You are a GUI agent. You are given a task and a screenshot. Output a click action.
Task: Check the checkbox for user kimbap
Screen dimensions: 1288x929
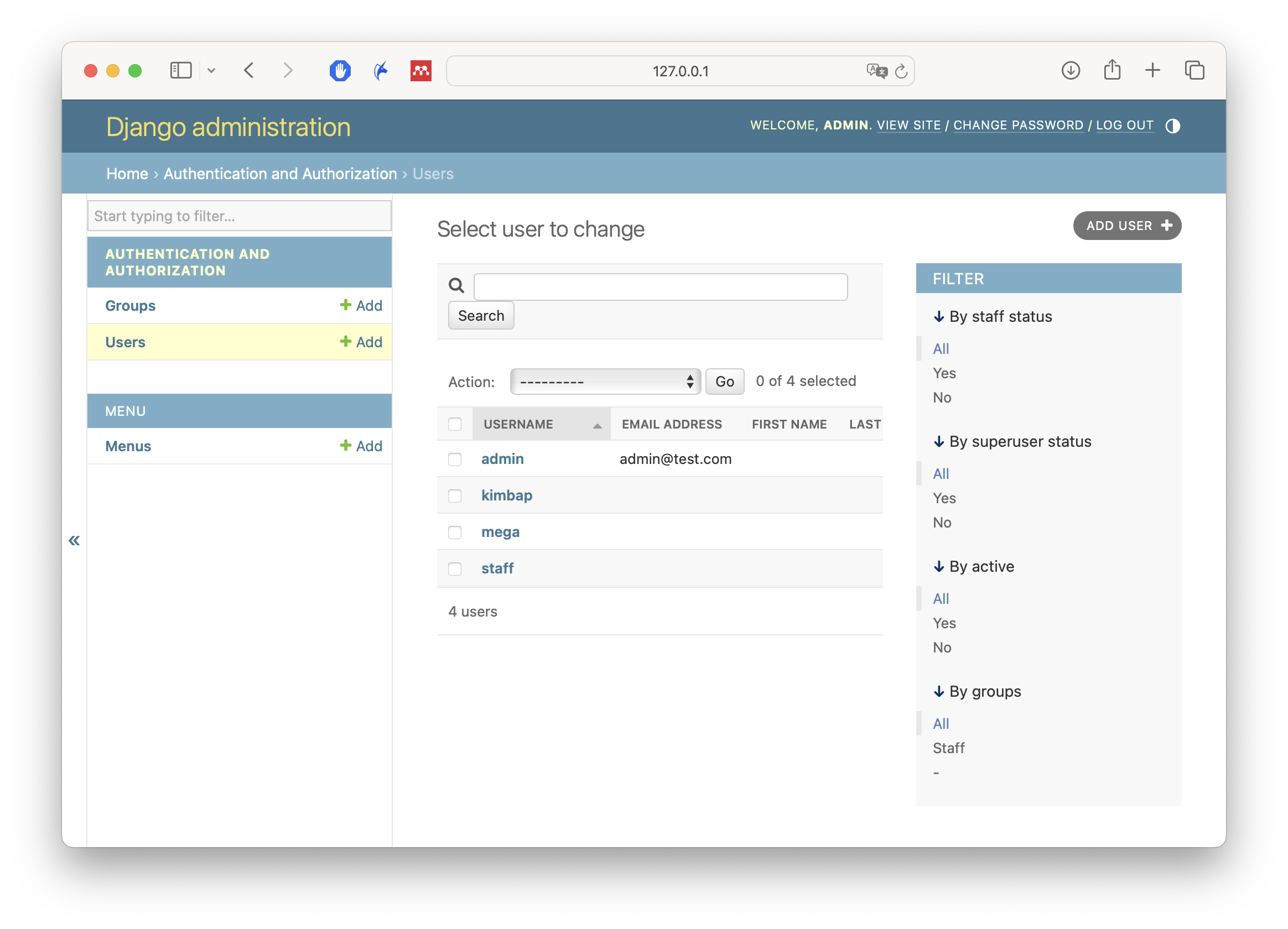click(x=454, y=495)
